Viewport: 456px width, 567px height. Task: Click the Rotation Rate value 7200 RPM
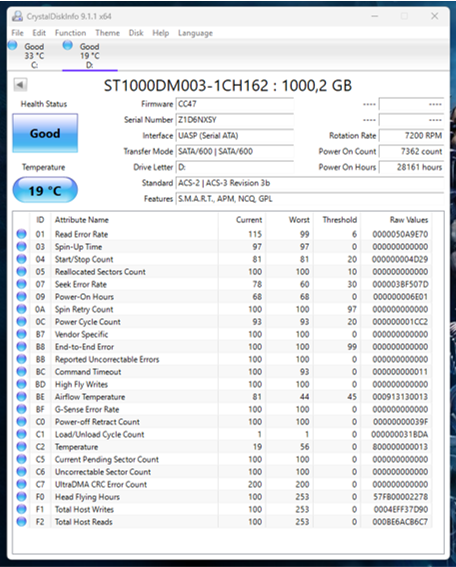[411, 136]
